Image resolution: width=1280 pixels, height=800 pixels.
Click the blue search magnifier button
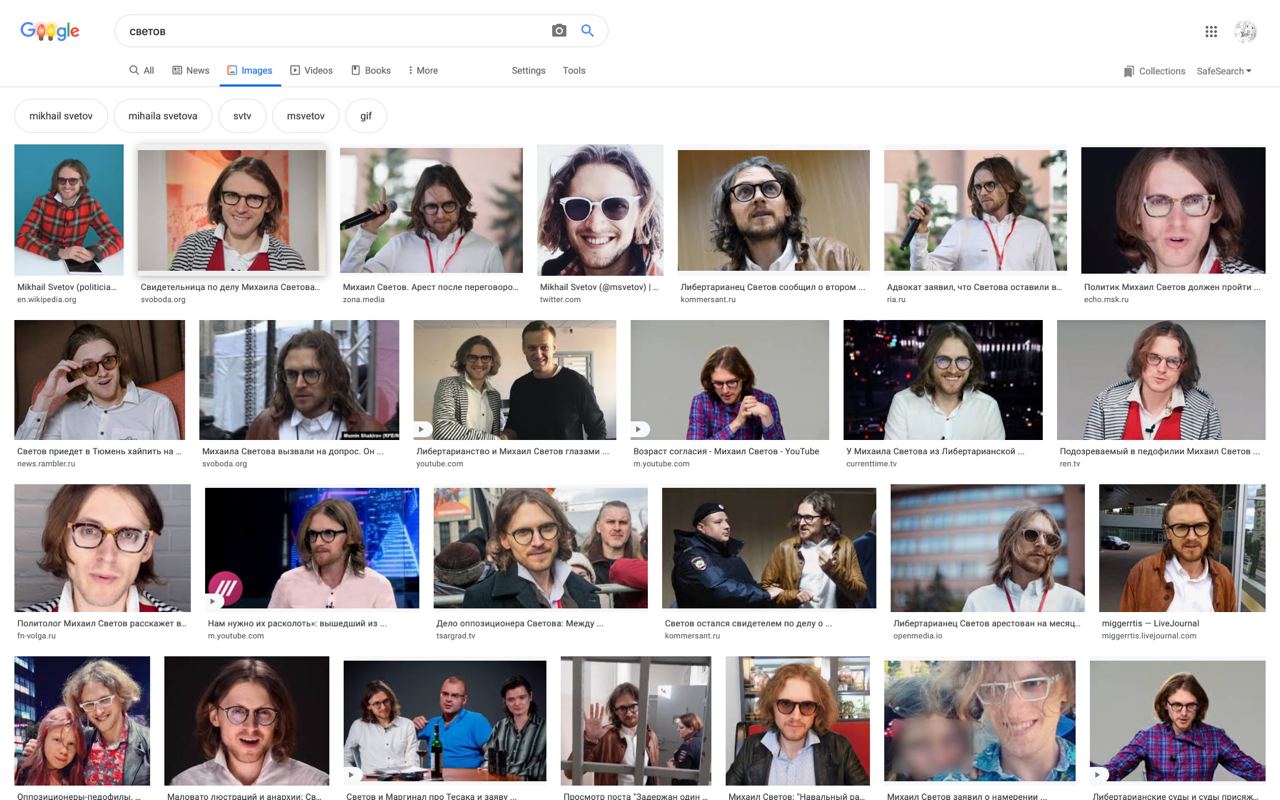(587, 31)
